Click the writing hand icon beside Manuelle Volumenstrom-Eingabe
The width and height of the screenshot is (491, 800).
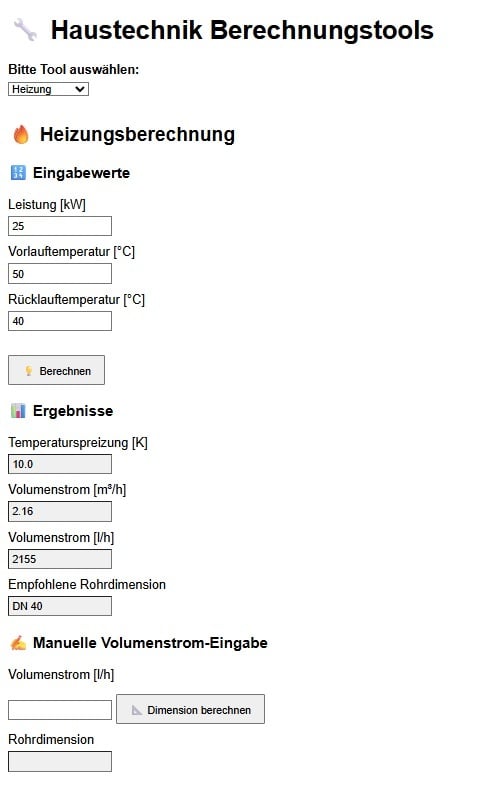click(18, 643)
